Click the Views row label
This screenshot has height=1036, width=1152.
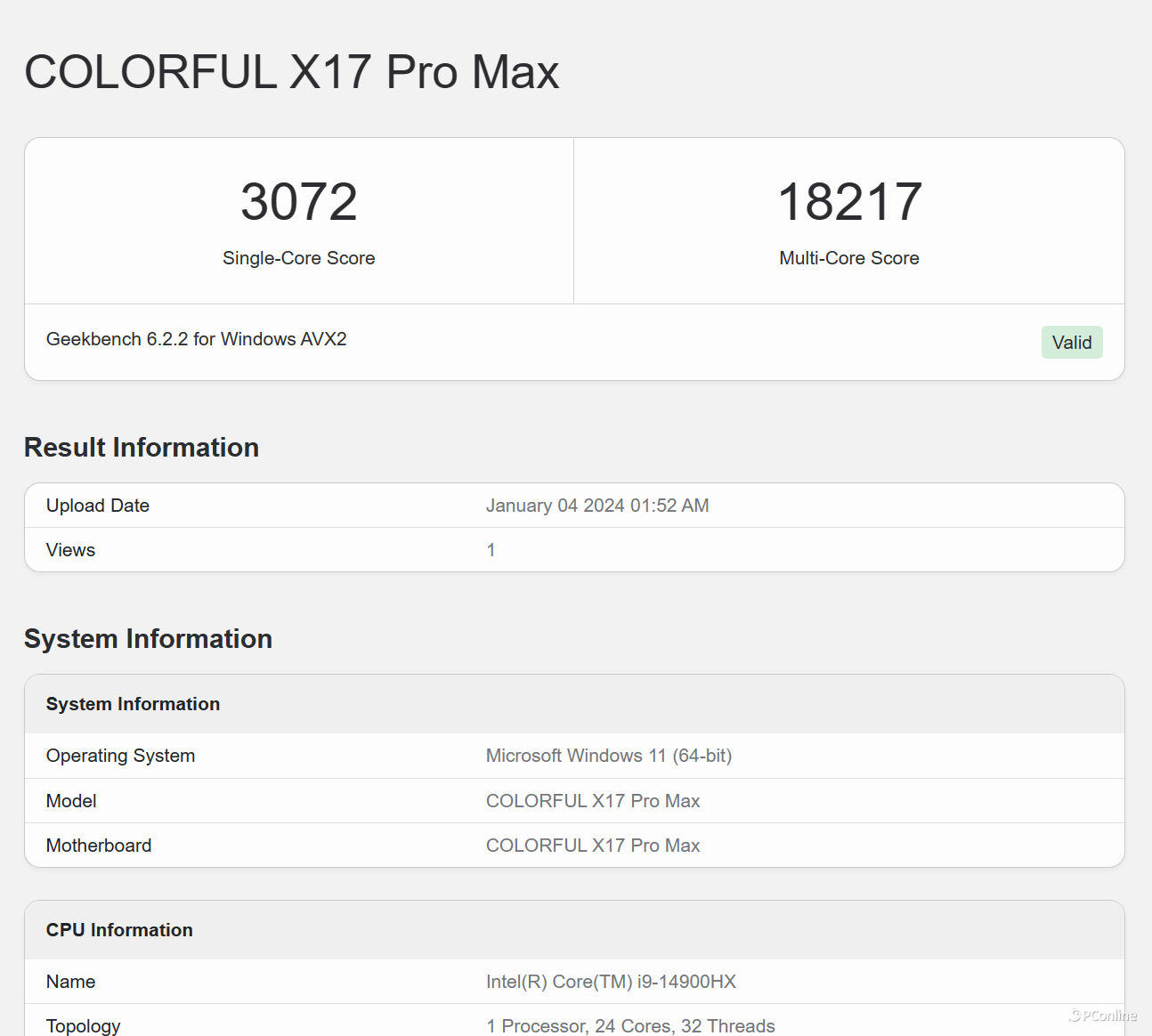click(70, 550)
